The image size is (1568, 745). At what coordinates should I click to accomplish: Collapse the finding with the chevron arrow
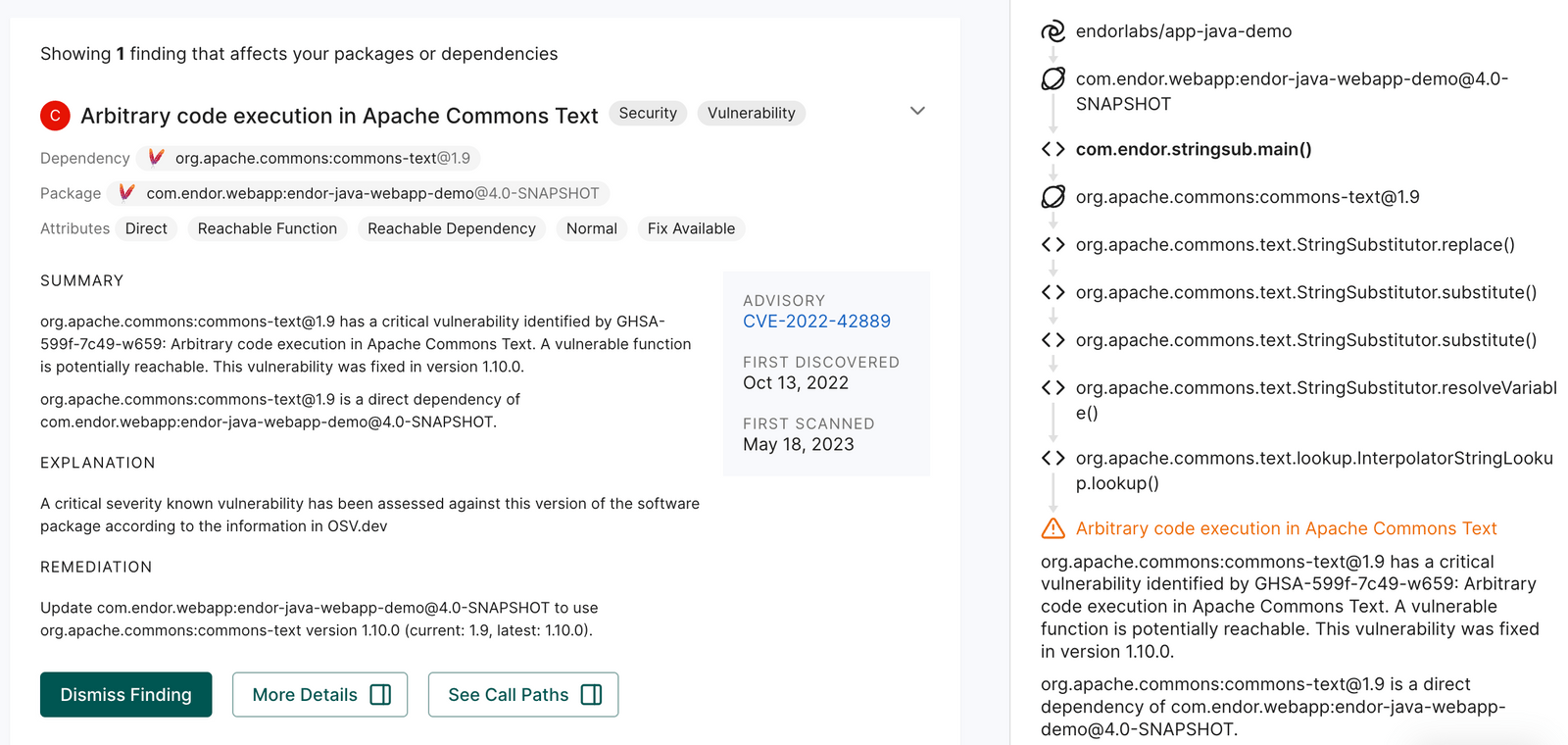coord(917,111)
